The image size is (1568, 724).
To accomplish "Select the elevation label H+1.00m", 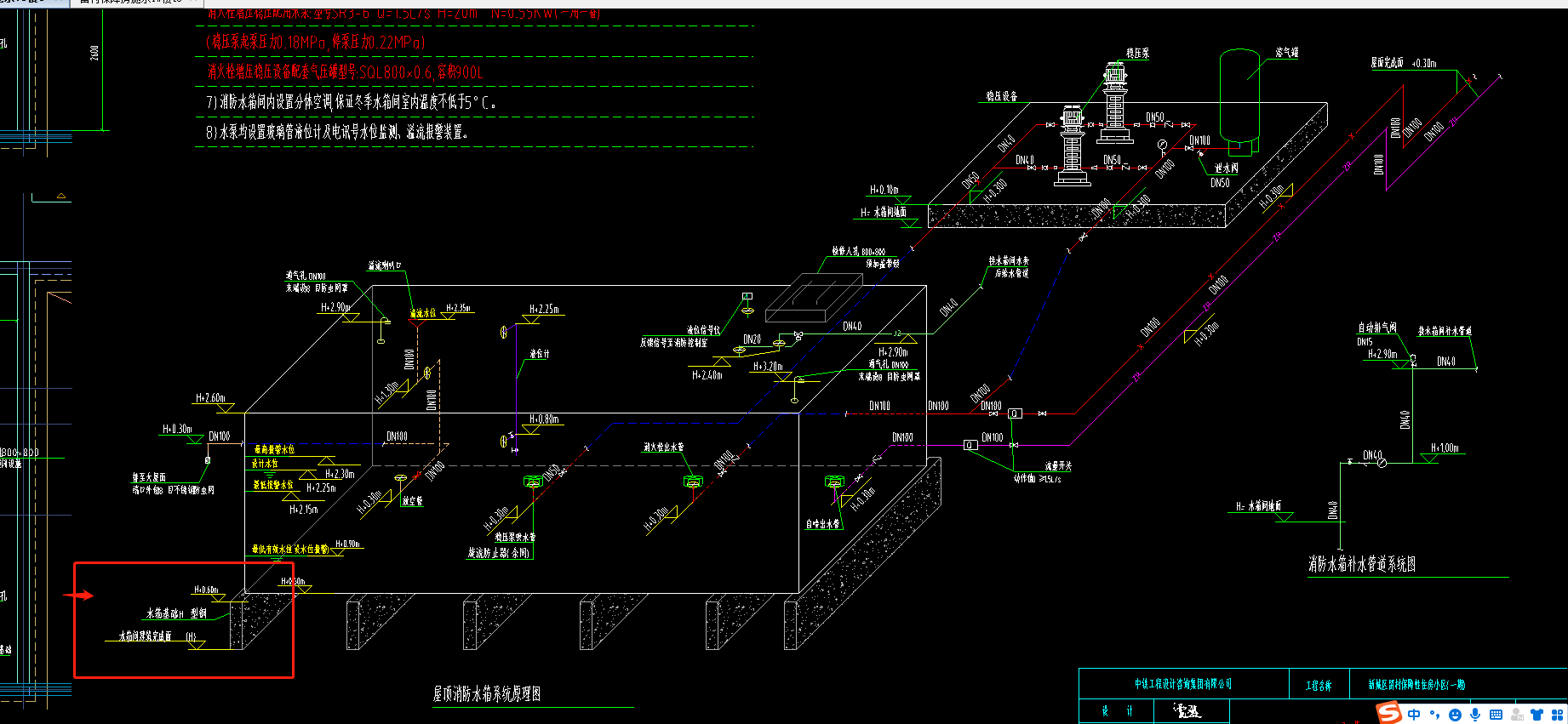I will point(1445,448).
